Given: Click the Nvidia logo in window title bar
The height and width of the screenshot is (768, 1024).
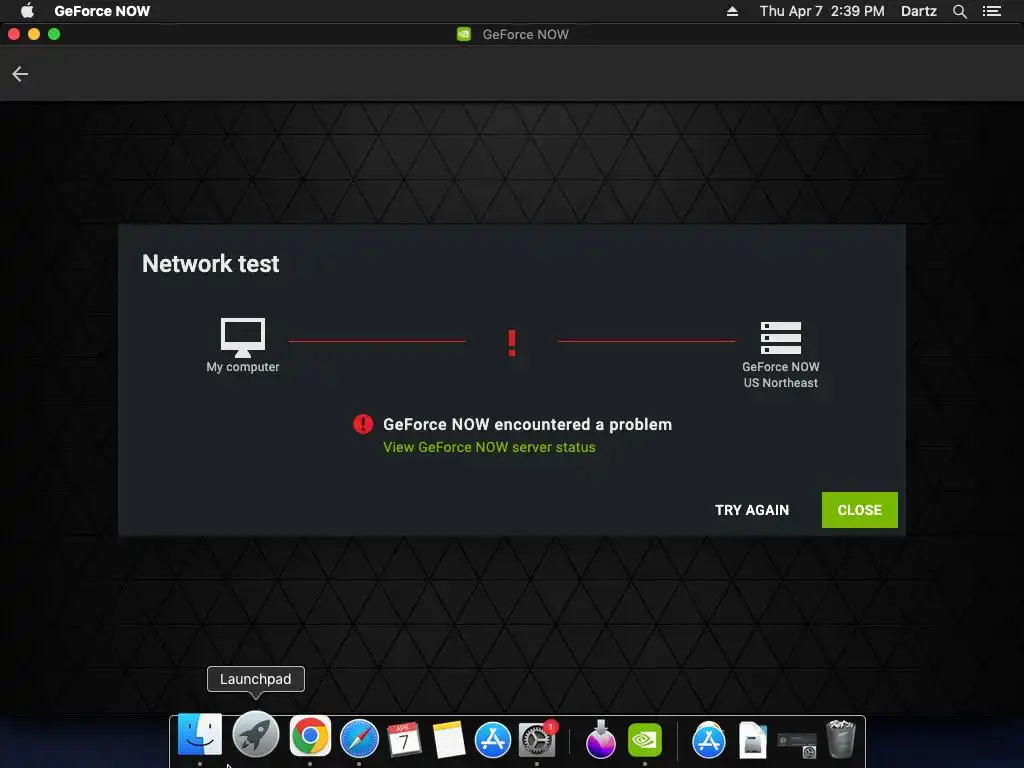Looking at the screenshot, I should (x=464, y=34).
